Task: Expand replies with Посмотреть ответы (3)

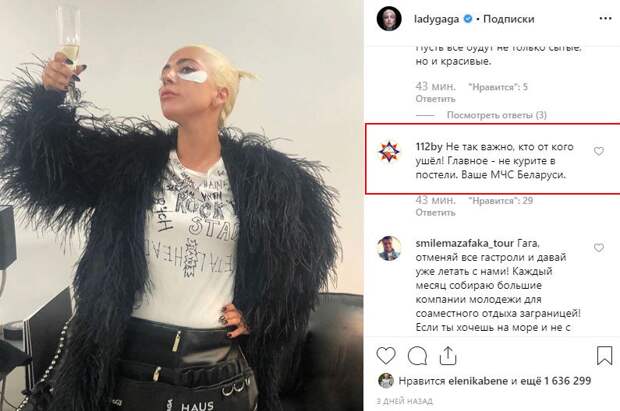Action: click(x=497, y=115)
